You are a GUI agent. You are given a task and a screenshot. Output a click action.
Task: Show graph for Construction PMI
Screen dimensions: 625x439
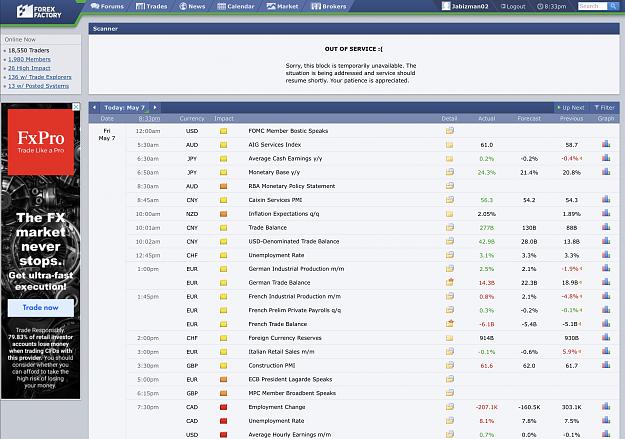tap(606, 365)
